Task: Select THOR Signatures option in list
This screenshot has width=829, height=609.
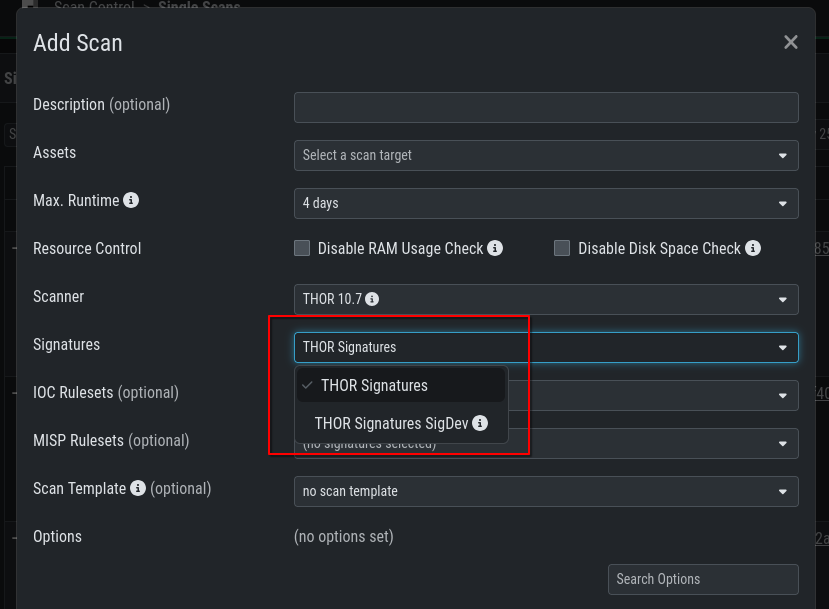Action: (x=401, y=385)
